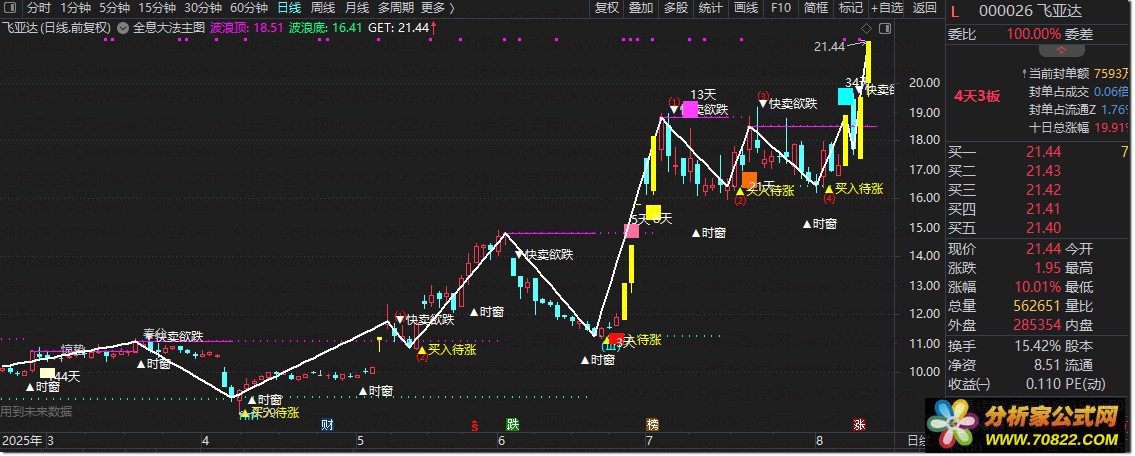This screenshot has width=1135, height=456.
Task: Open the 多周期 multi-period view
Action: (x=395, y=8)
